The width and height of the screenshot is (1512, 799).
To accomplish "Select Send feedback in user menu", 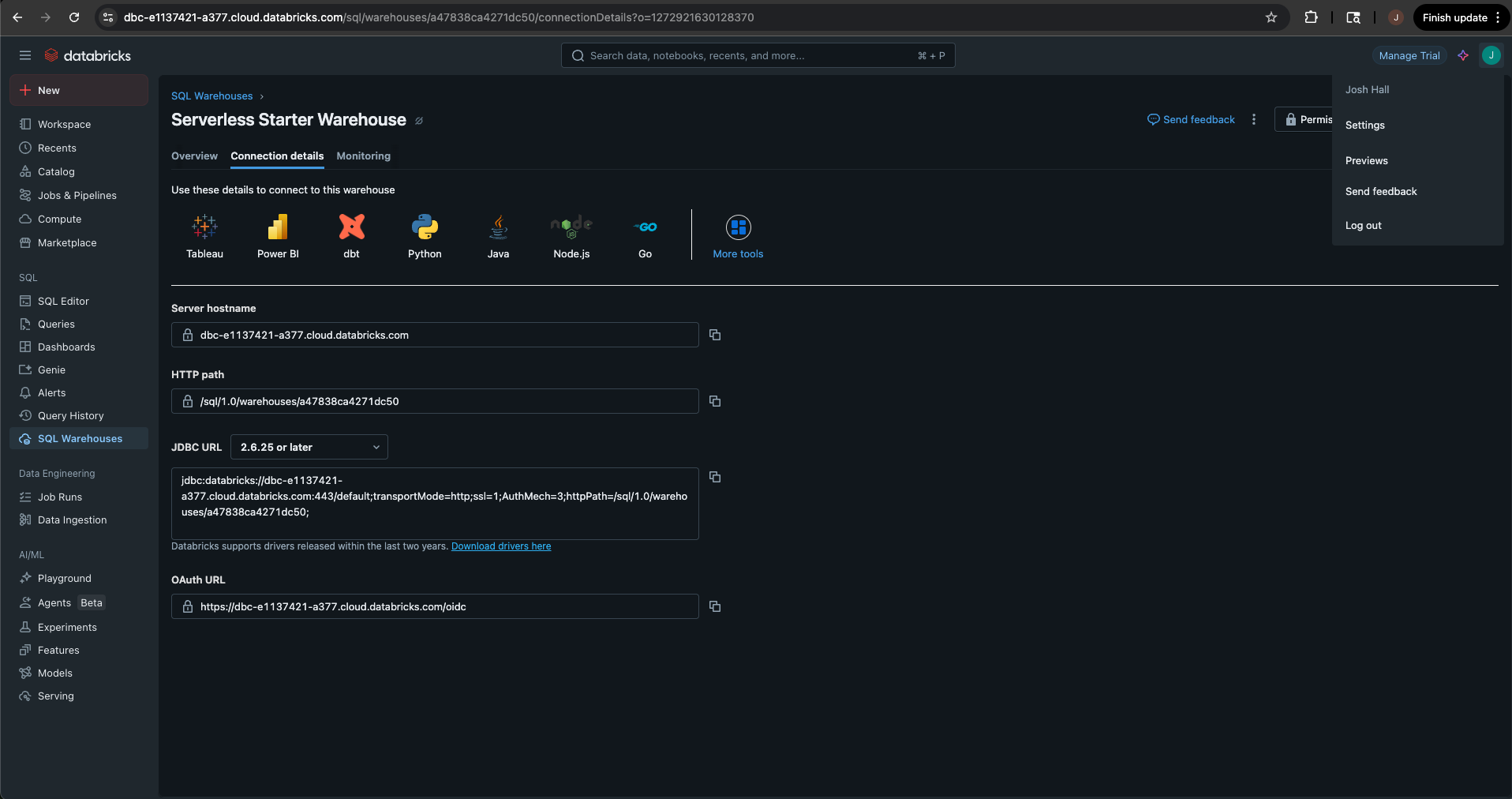I will pyautogui.click(x=1381, y=191).
